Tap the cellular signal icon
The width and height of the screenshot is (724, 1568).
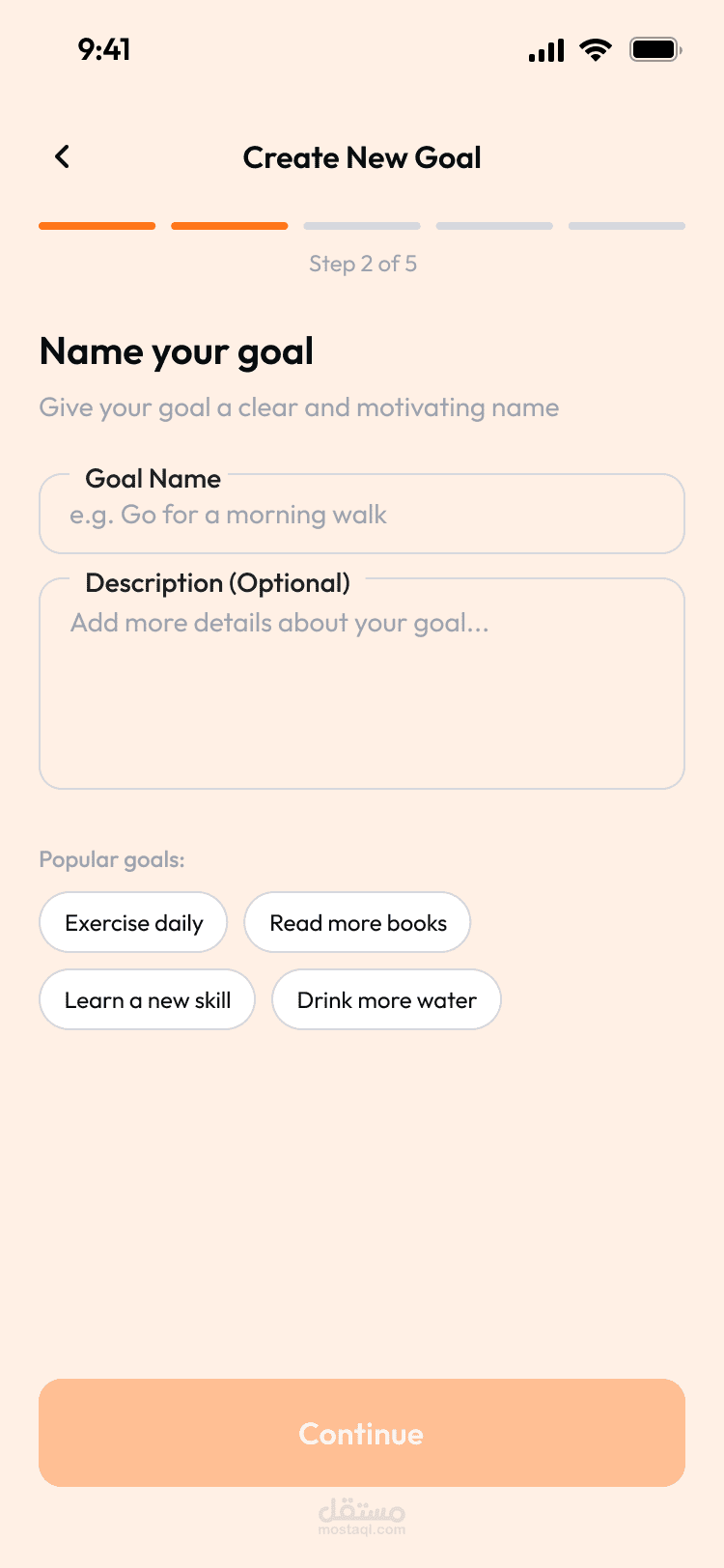click(x=546, y=50)
